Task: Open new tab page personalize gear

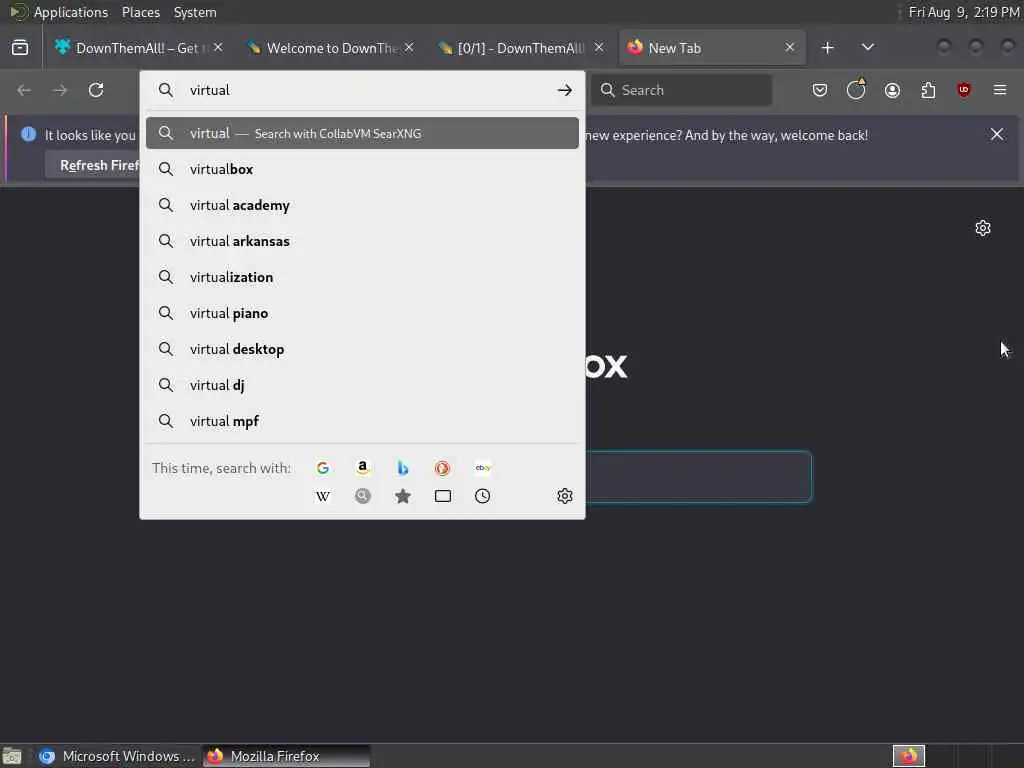Action: pos(983,228)
